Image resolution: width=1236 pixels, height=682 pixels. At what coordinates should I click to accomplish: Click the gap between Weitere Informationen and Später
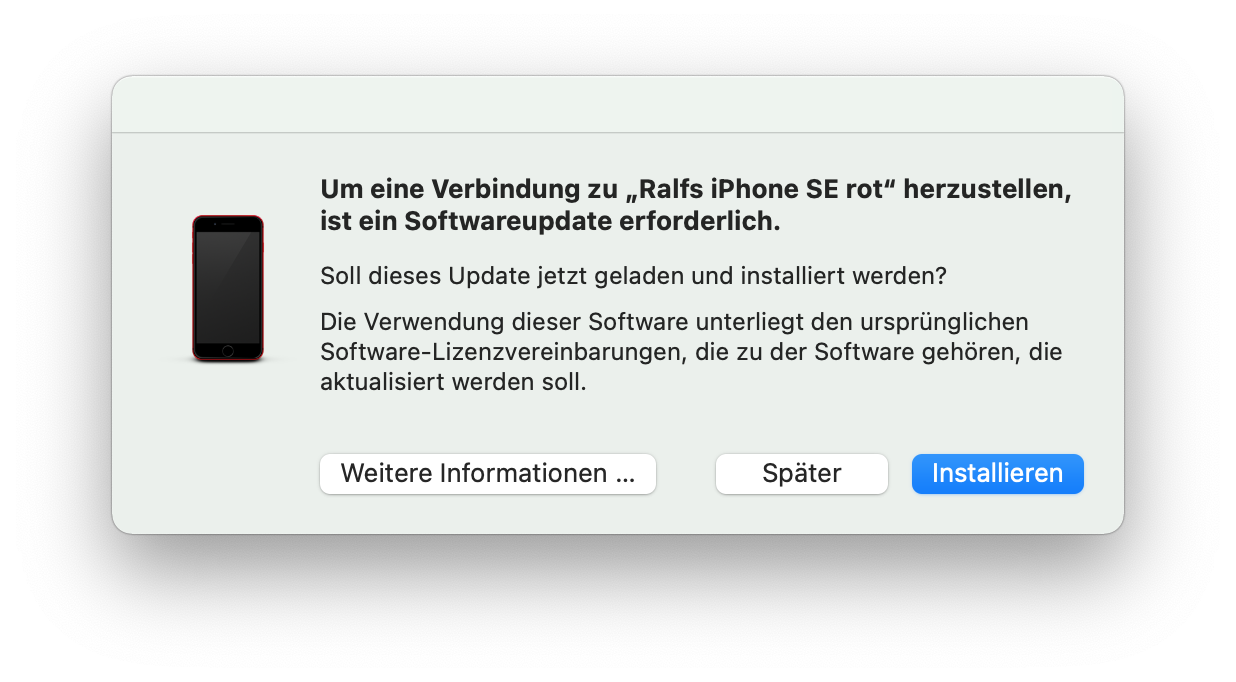click(x=686, y=473)
